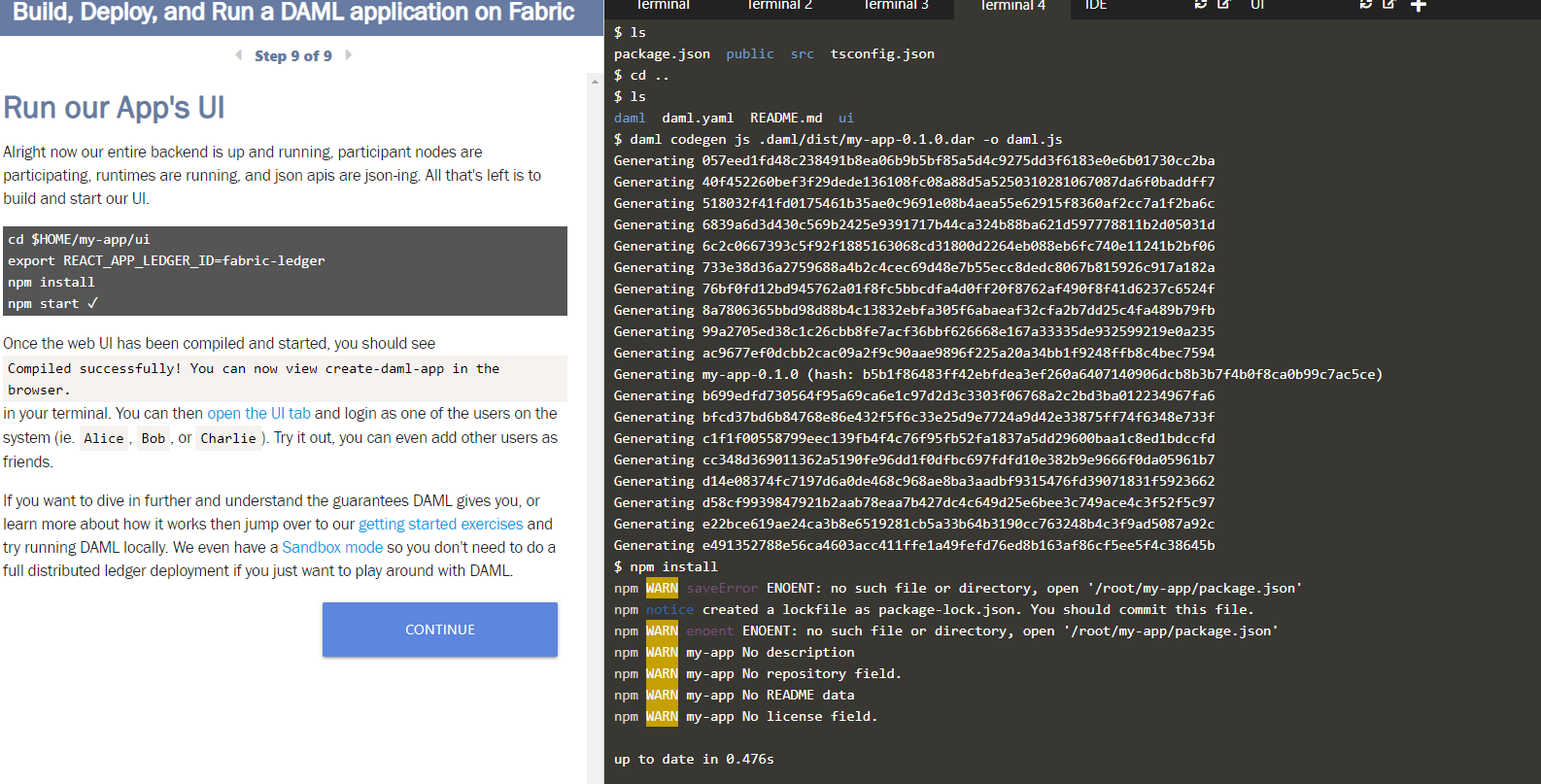Open the UI tab in the tab bar

[1257, 6]
